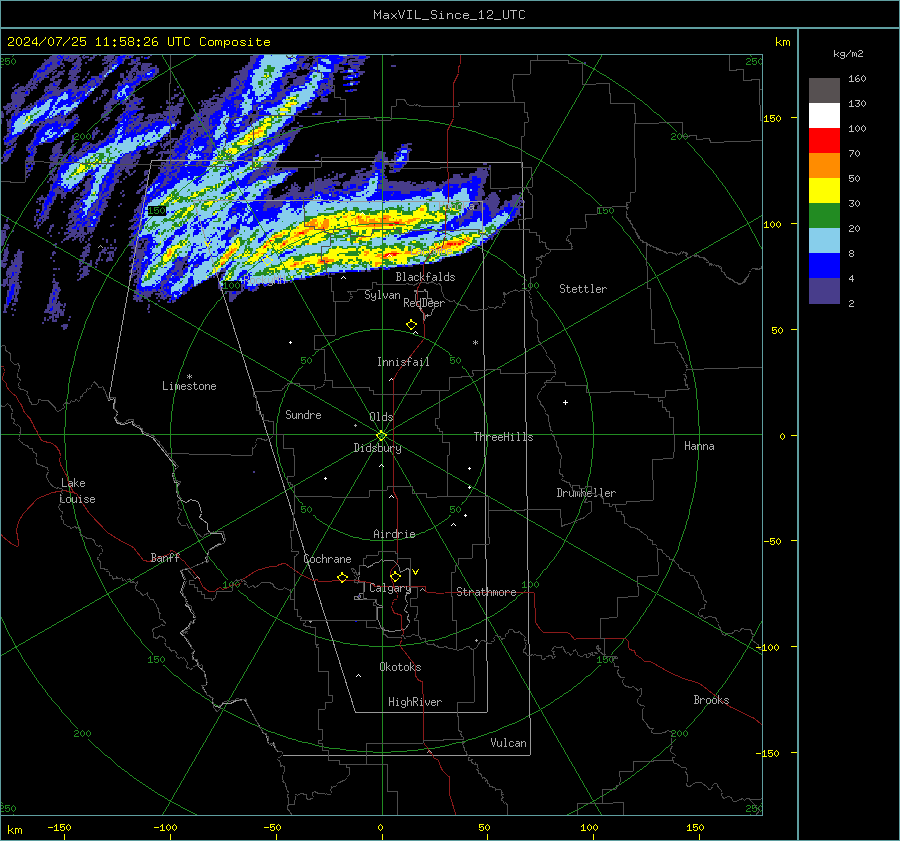Click the Airdrie city label

394,534
